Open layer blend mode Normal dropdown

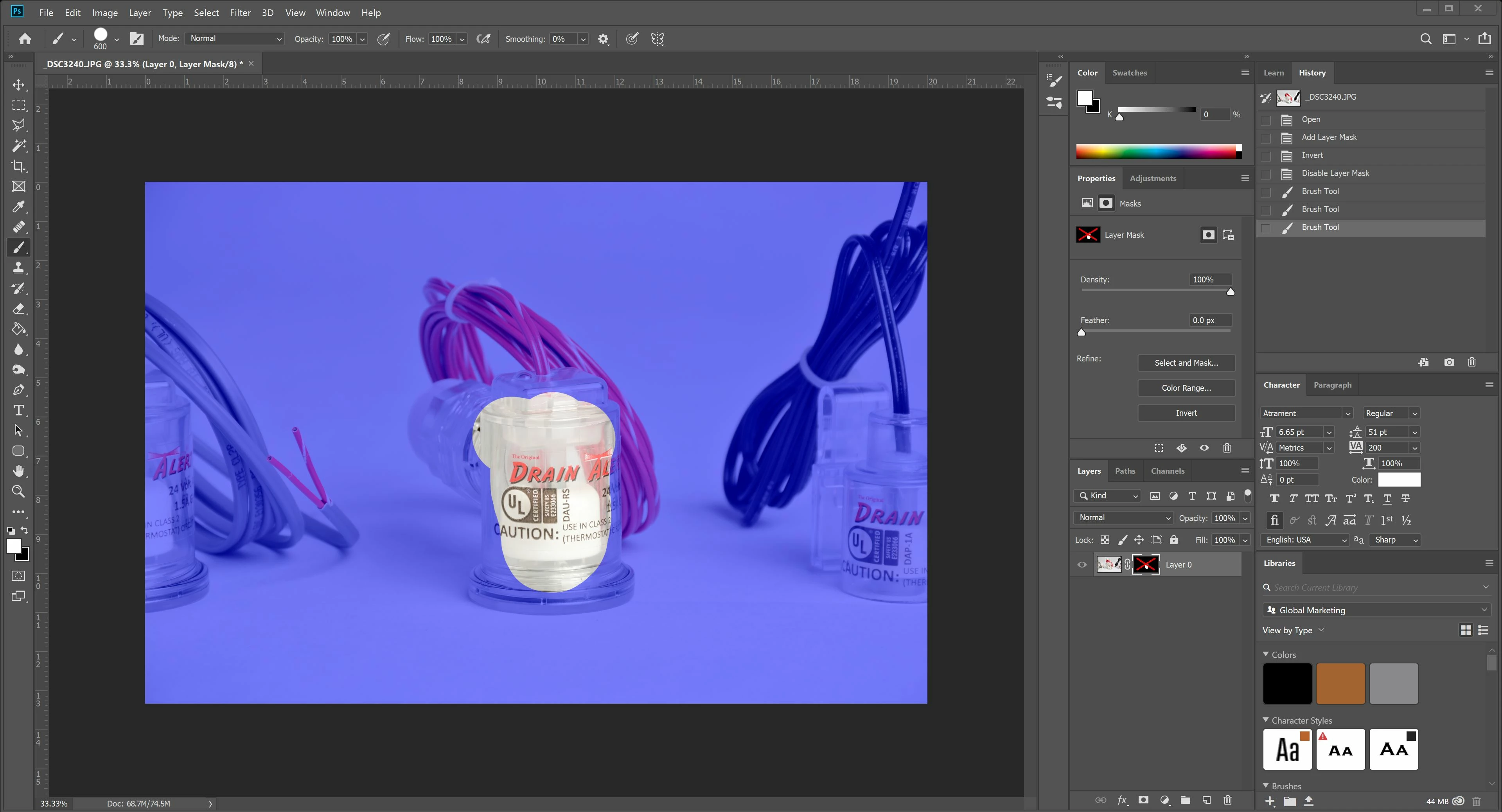pos(1123,517)
